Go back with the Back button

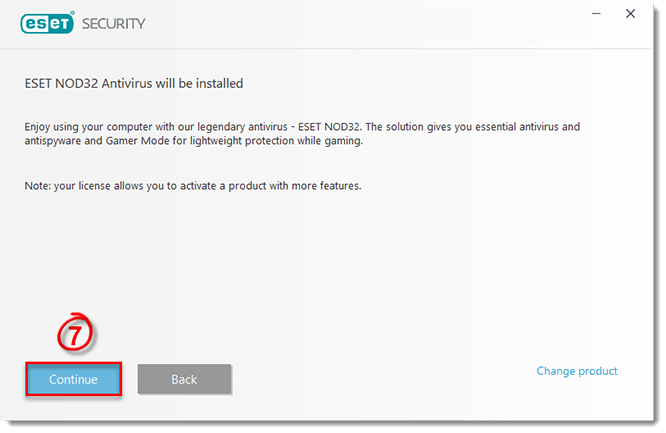click(x=184, y=379)
